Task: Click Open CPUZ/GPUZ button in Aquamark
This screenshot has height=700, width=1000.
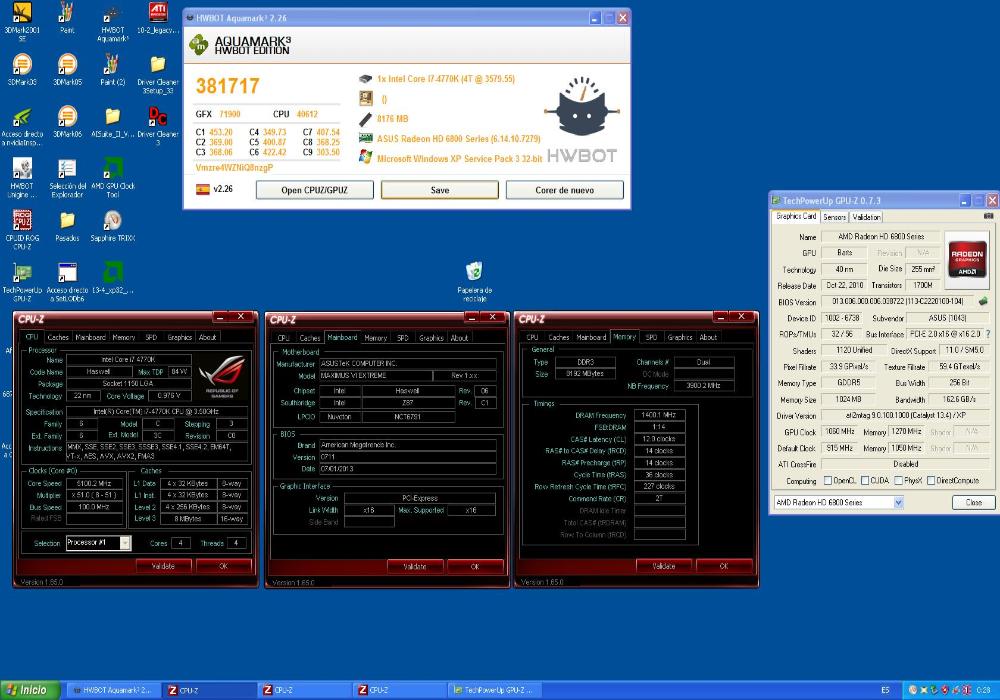Action: (x=314, y=190)
